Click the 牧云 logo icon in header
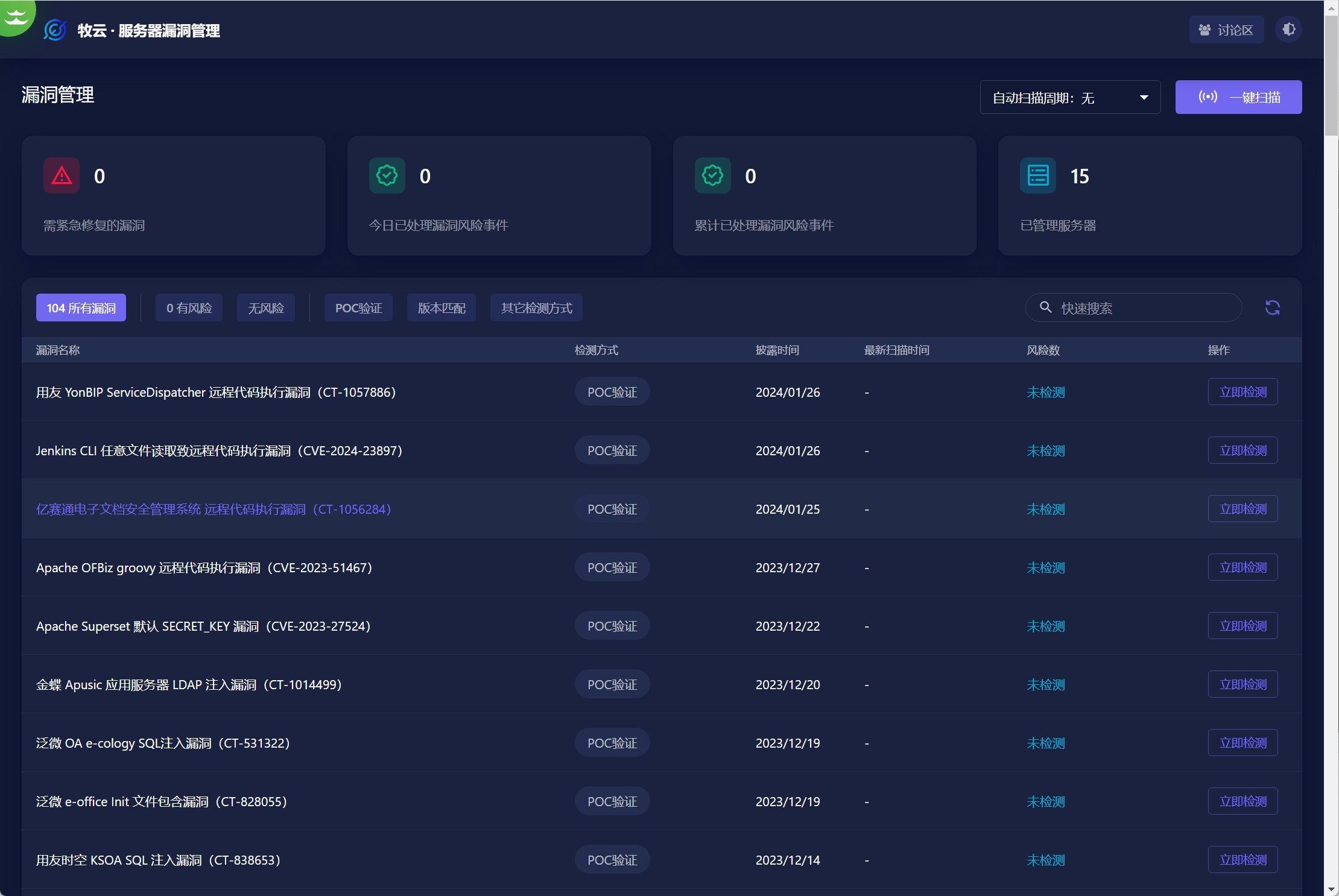Screen dimensions: 1339x896 point(55,30)
